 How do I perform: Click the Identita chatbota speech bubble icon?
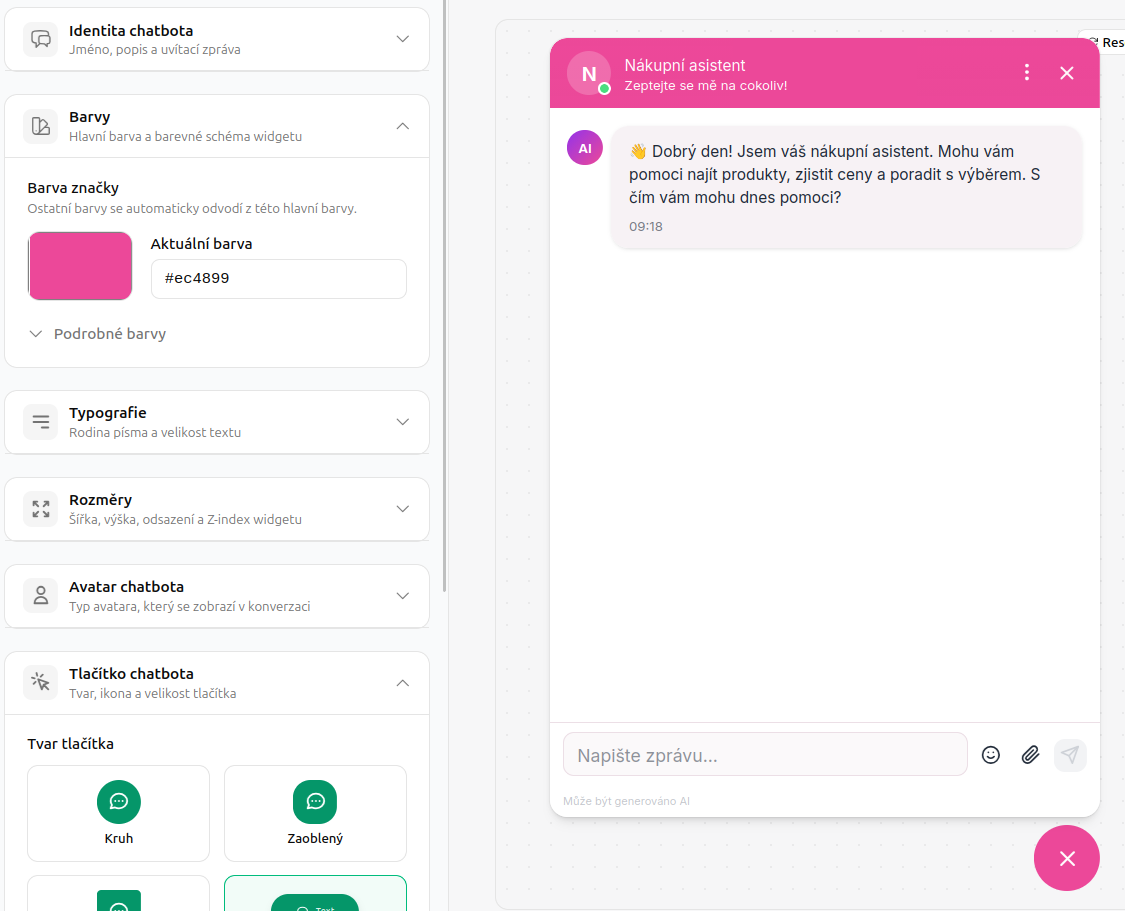coord(41,39)
